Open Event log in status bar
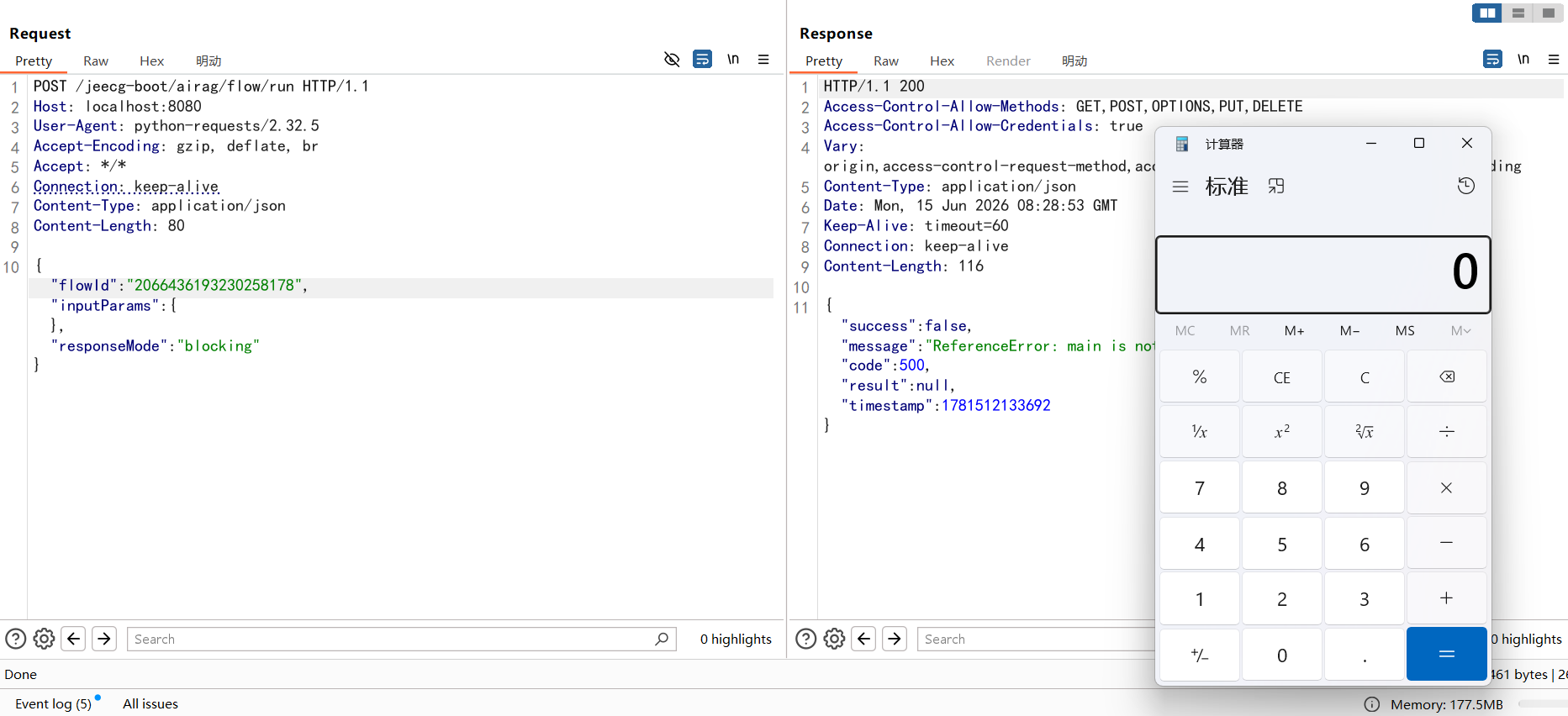1568x716 pixels. [x=53, y=704]
